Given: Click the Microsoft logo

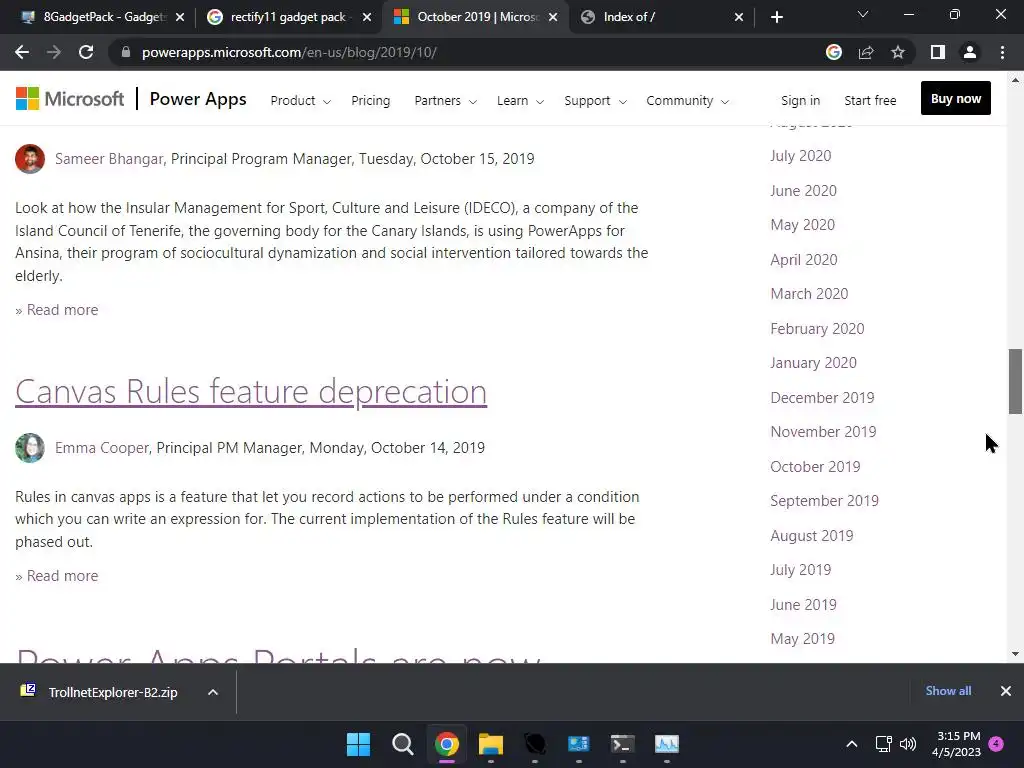Looking at the screenshot, I should point(70,99).
